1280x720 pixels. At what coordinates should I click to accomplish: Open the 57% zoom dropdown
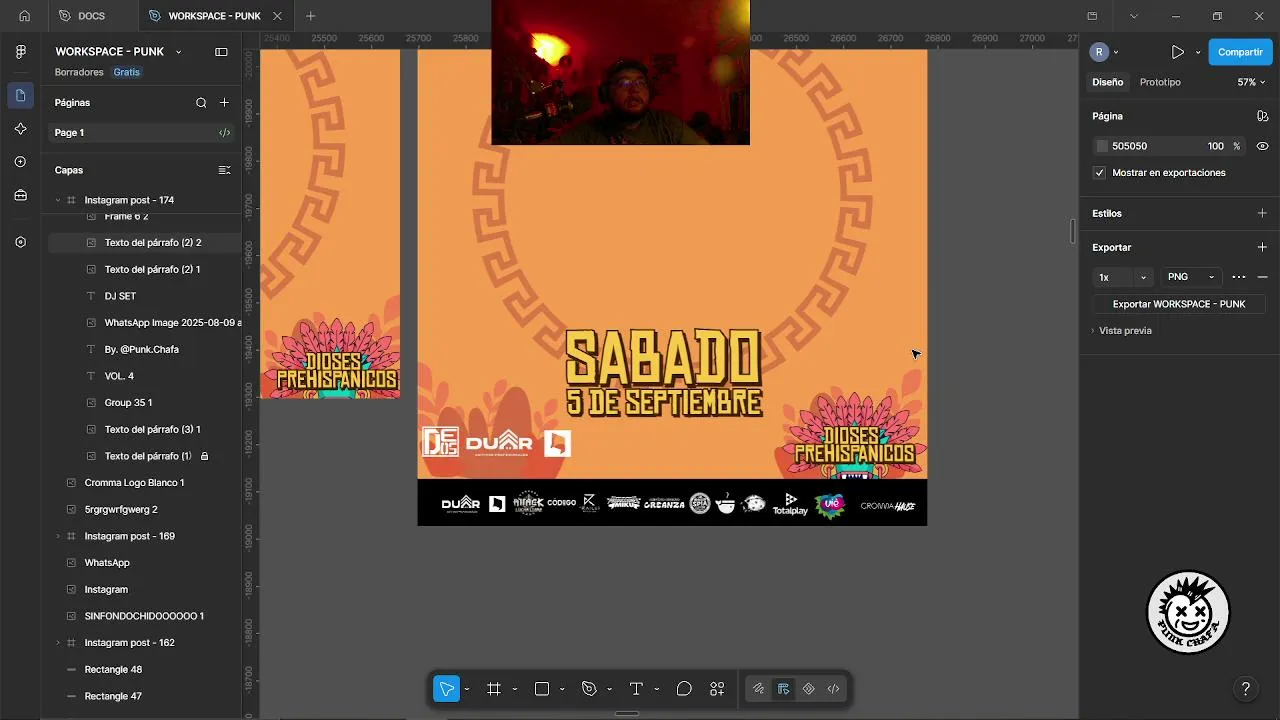[x=1252, y=82]
